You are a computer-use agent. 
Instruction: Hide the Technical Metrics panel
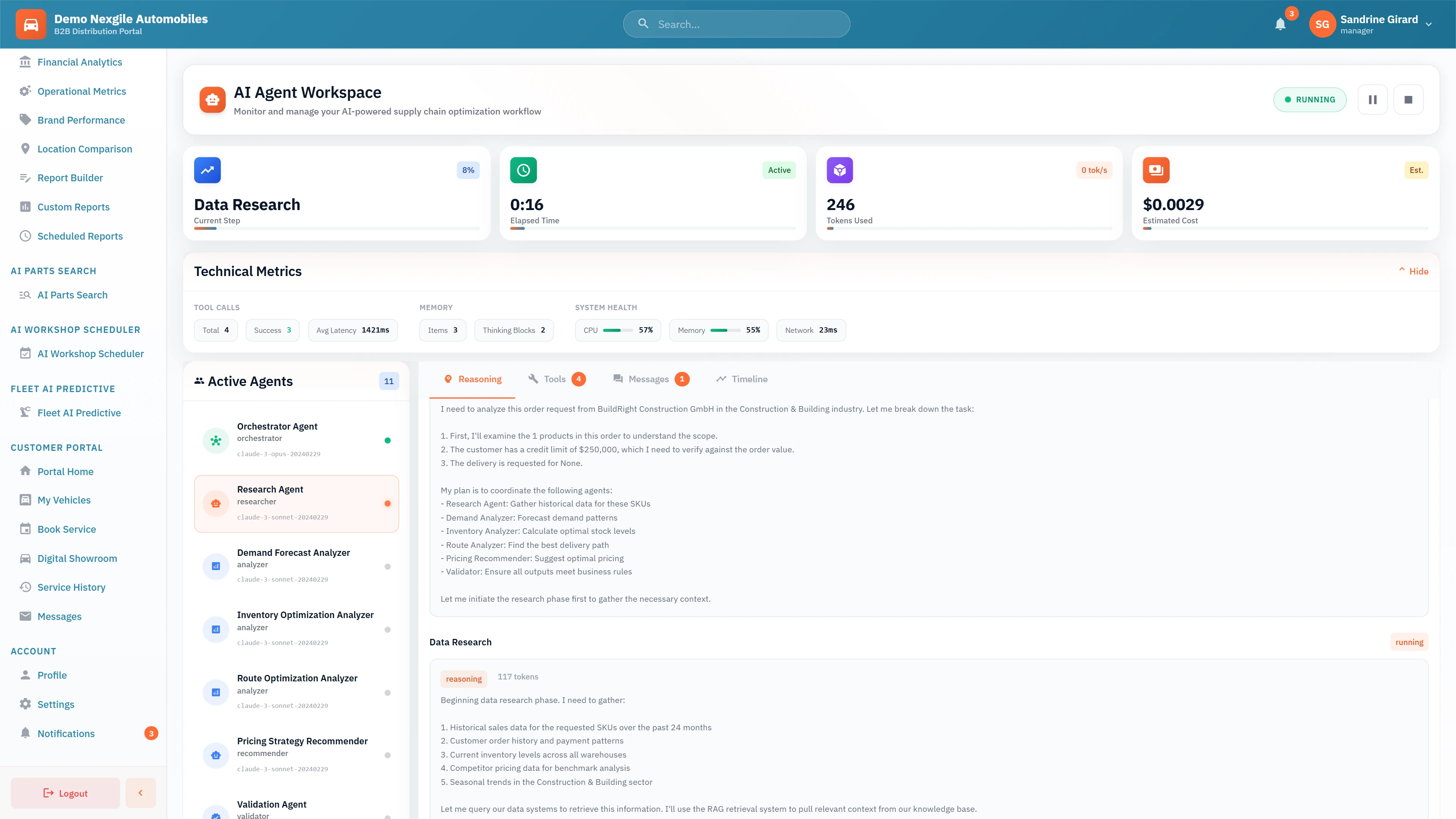[1412, 271]
